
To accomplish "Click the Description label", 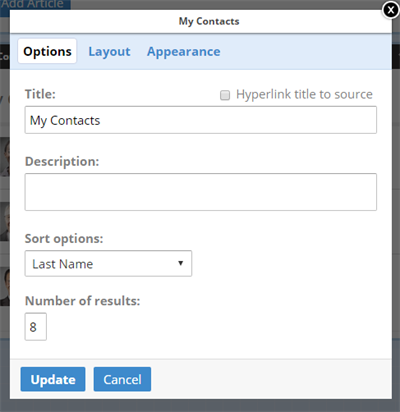I will [62, 162].
